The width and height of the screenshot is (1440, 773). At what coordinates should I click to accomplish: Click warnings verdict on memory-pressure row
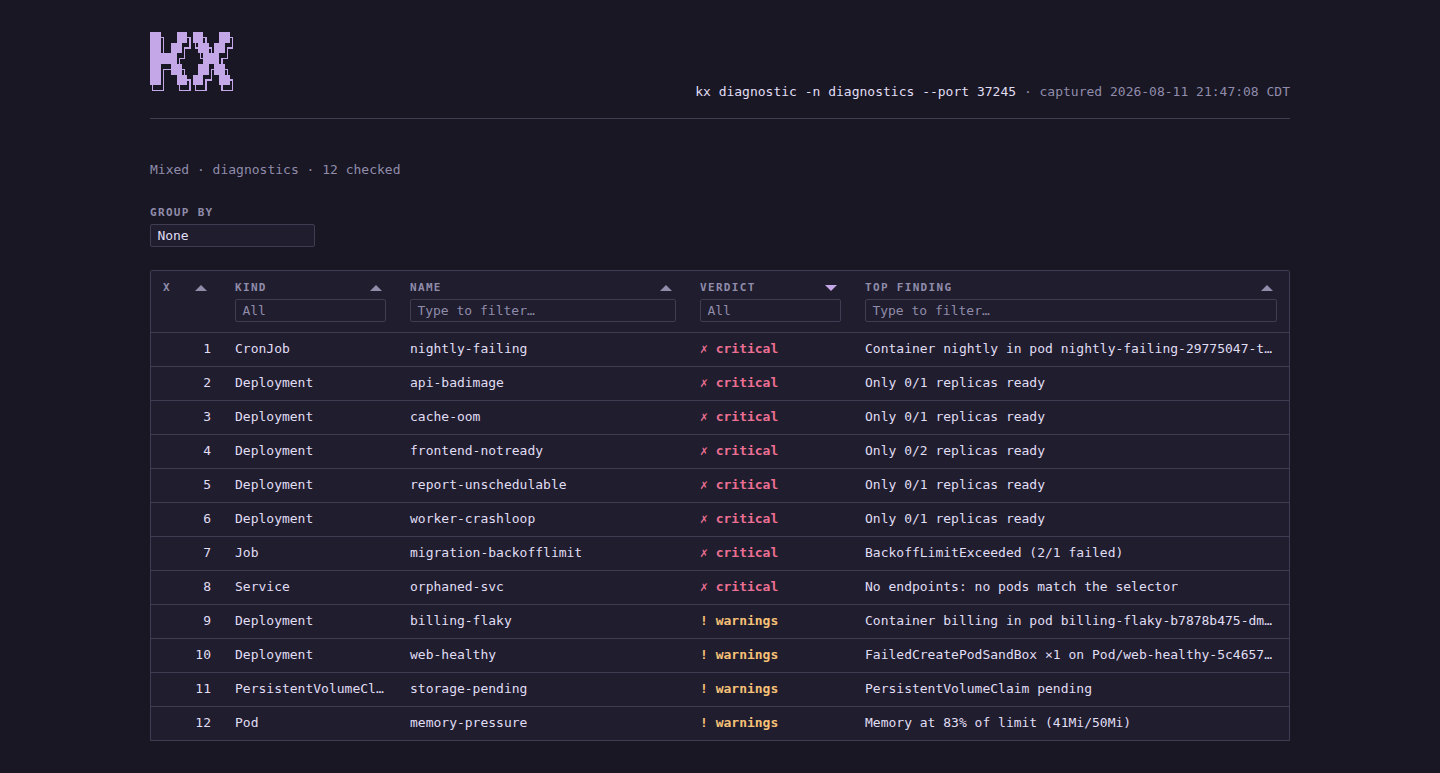(739, 723)
